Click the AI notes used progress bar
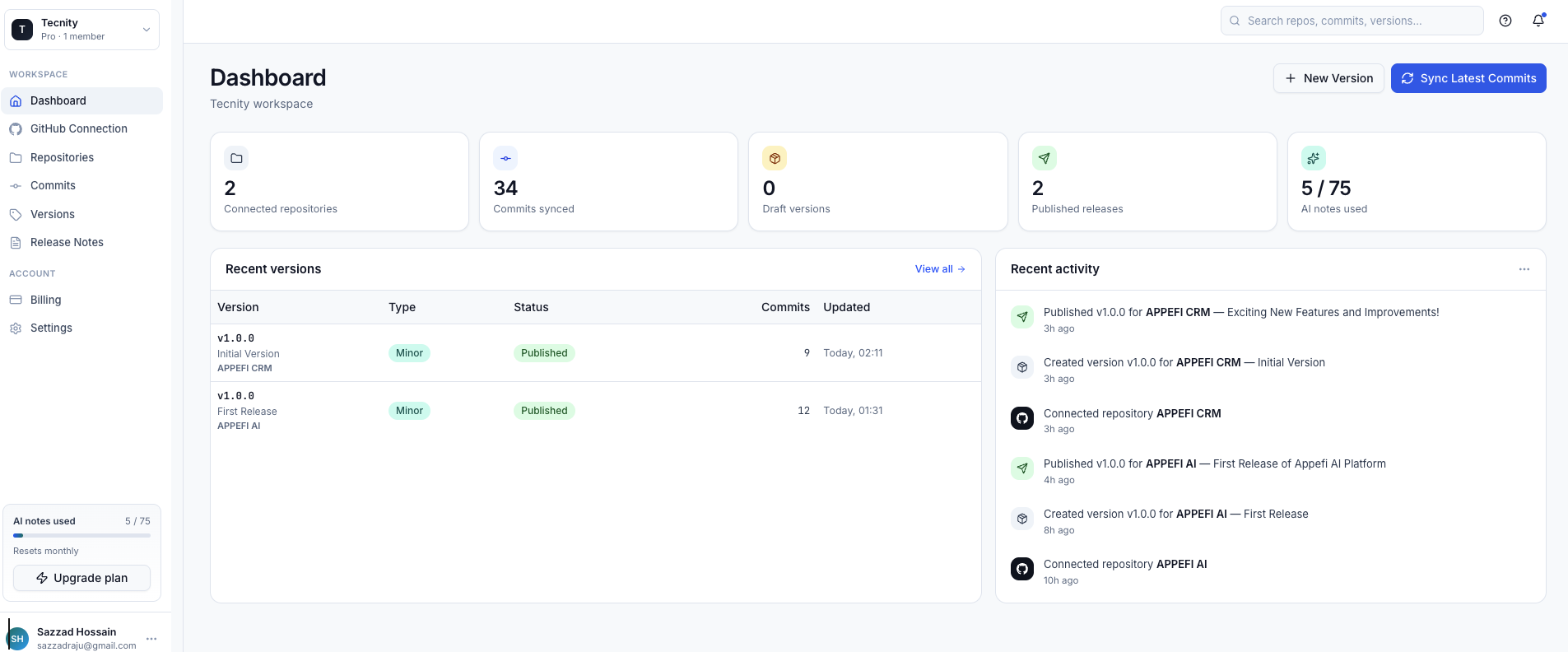 coord(81,535)
